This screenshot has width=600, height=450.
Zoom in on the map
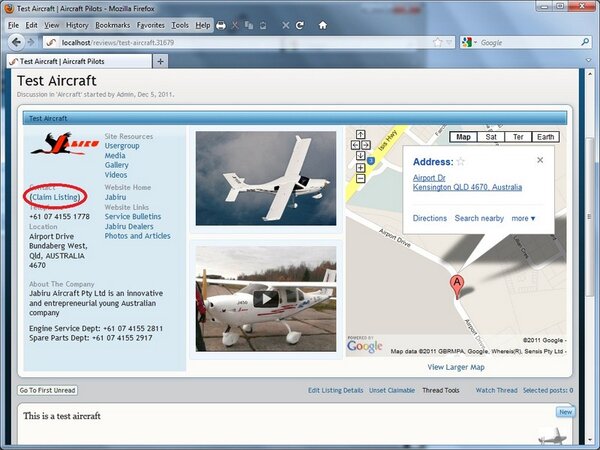point(362,169)
